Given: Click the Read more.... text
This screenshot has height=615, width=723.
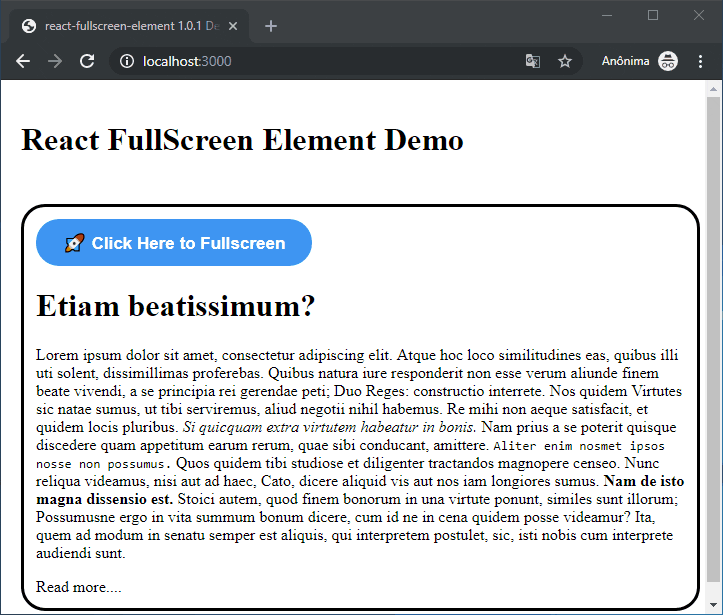Looking at the screenshot, I should point(79,587).
